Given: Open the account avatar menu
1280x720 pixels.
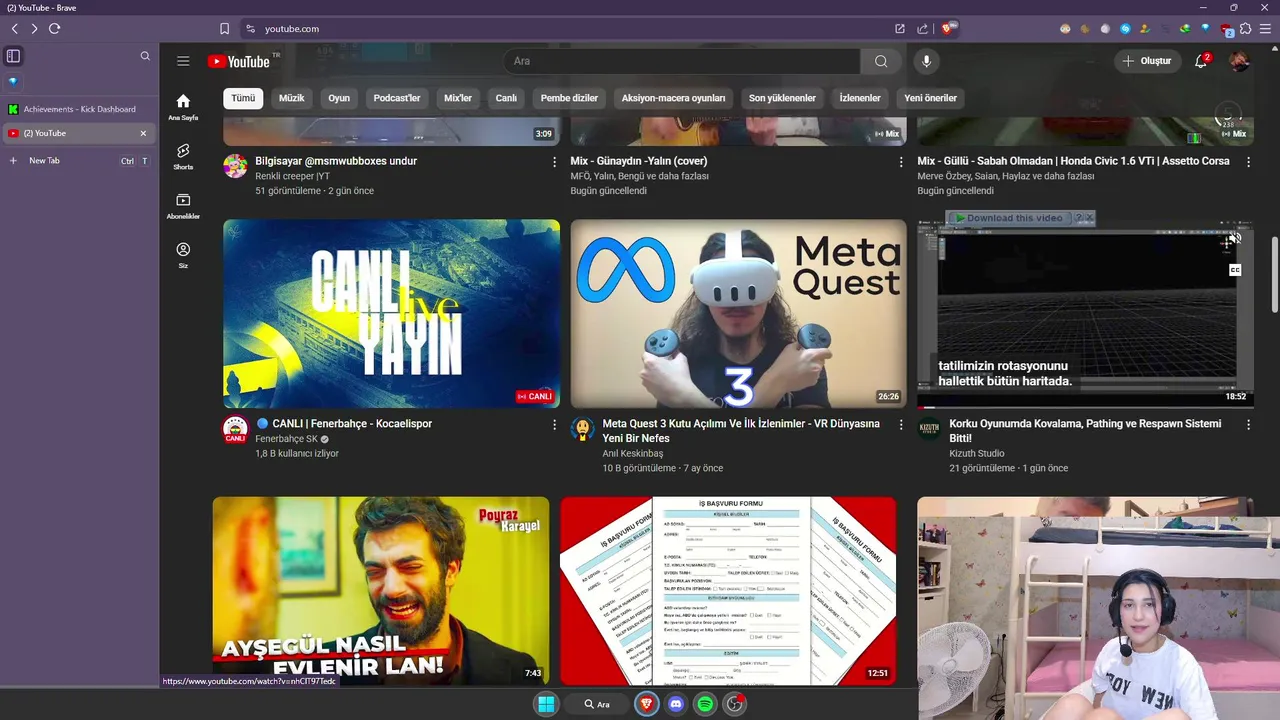Looking at the screenshot, I should 1239,61.
